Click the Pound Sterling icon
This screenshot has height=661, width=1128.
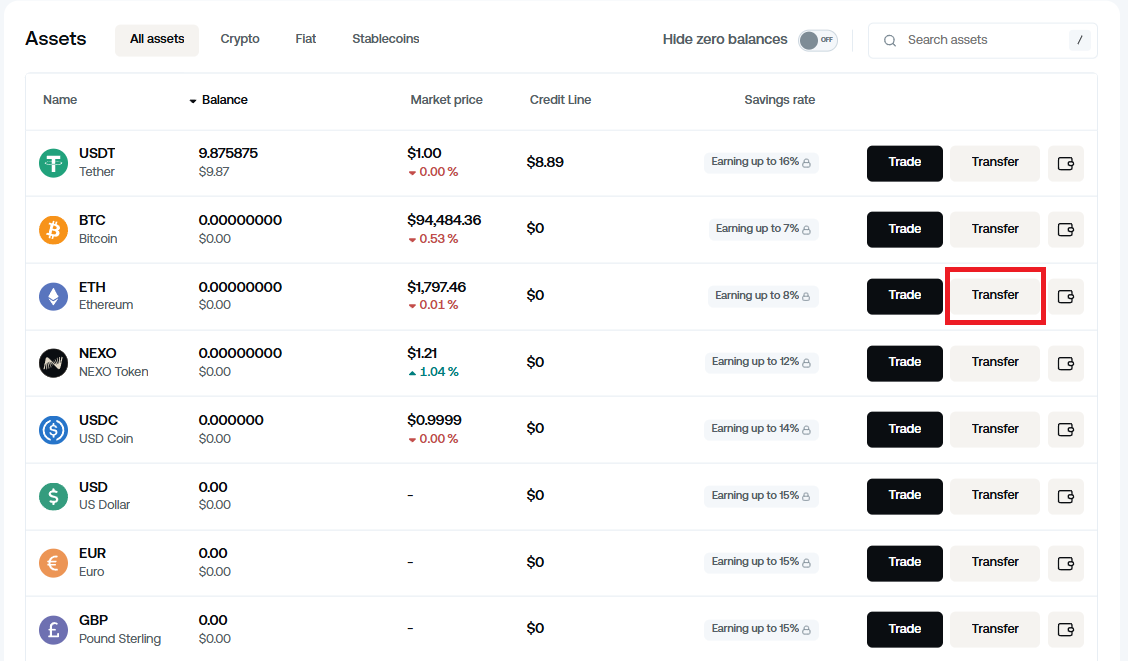pos(53,629)
